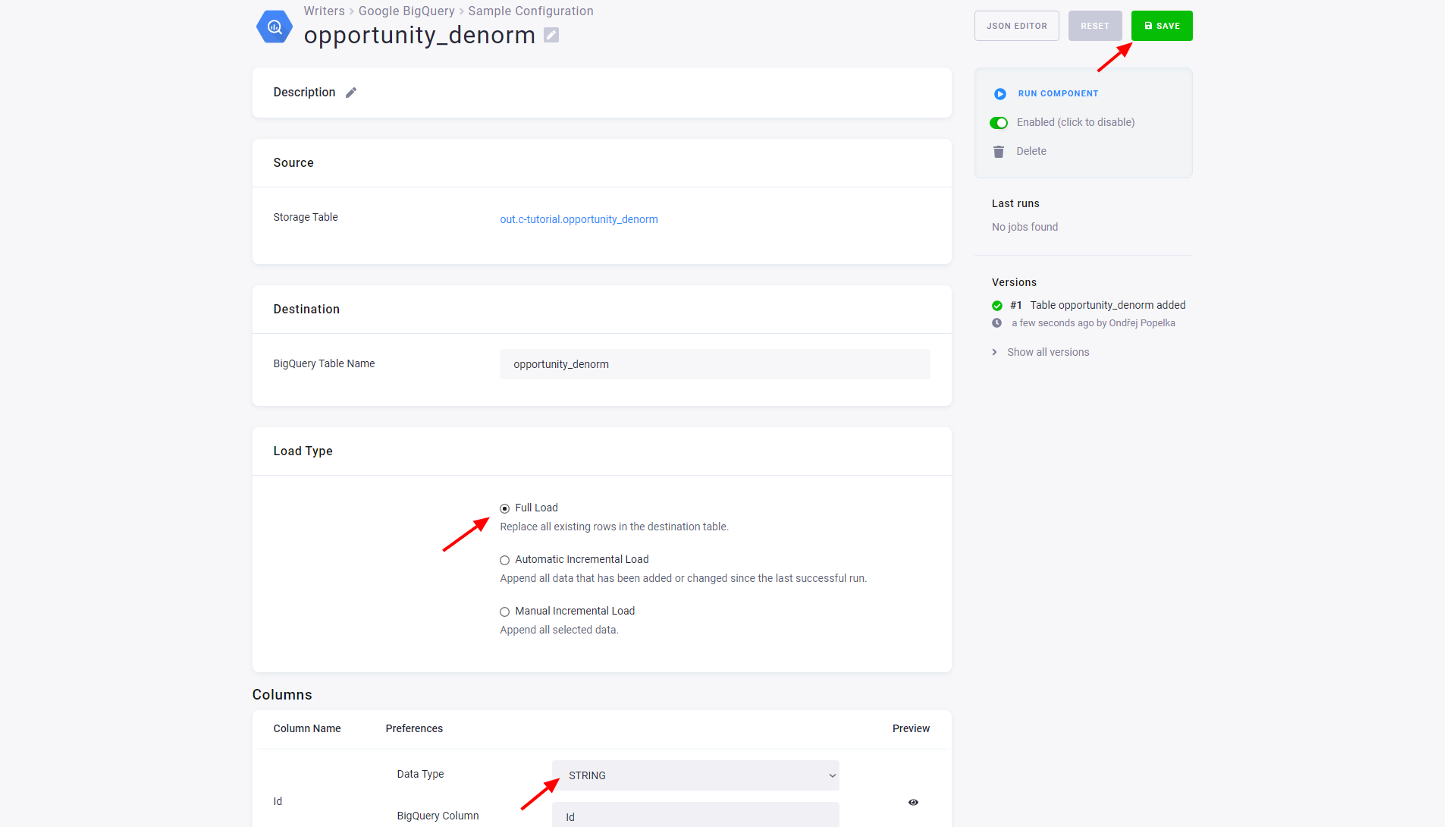
Task: Open the Data Type STRING dropdown
Action: pos(695,775)
